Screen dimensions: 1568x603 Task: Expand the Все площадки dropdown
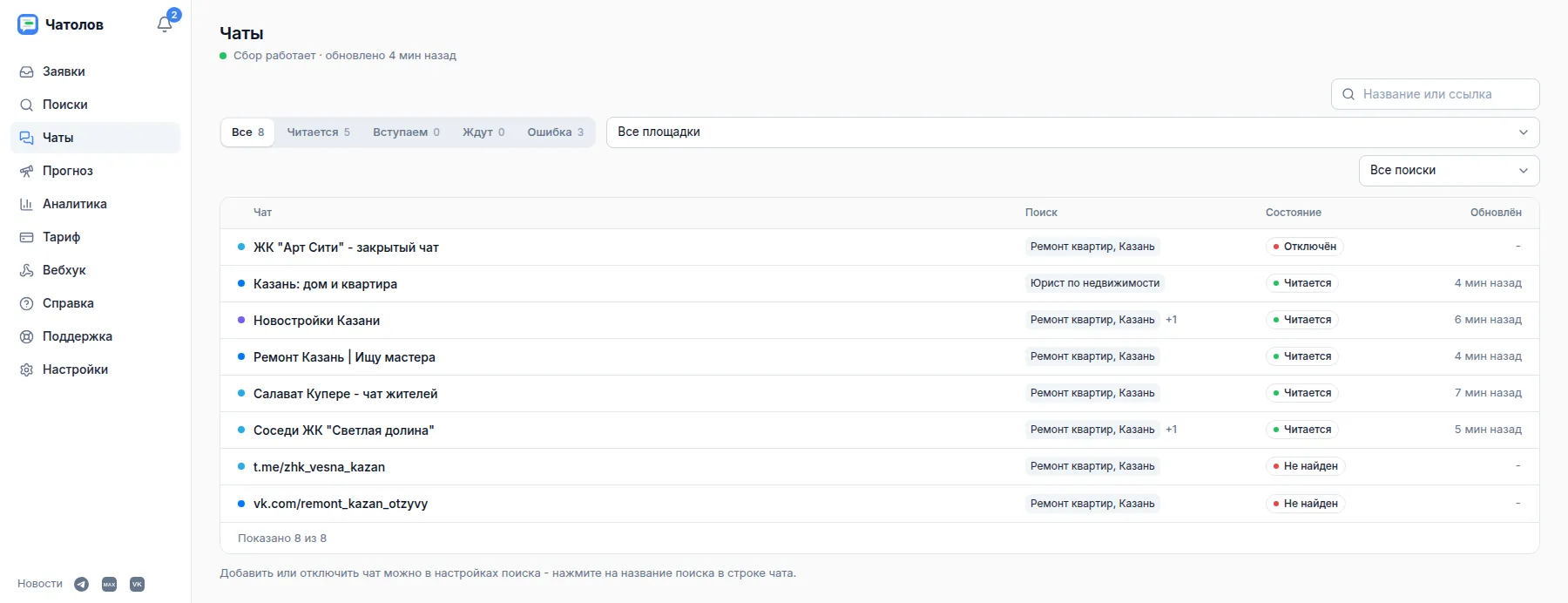point(1072,132)
